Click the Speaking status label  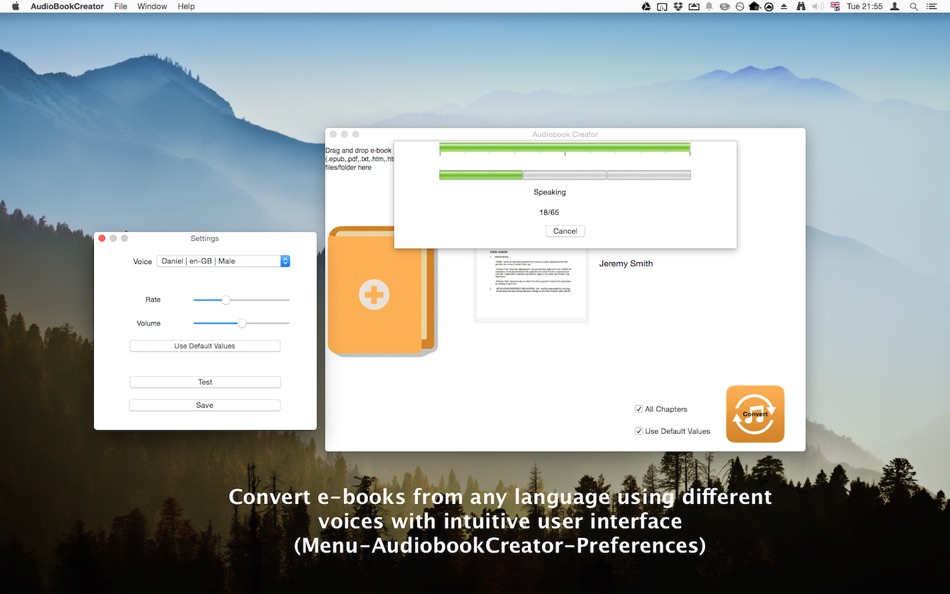[550, 192]
